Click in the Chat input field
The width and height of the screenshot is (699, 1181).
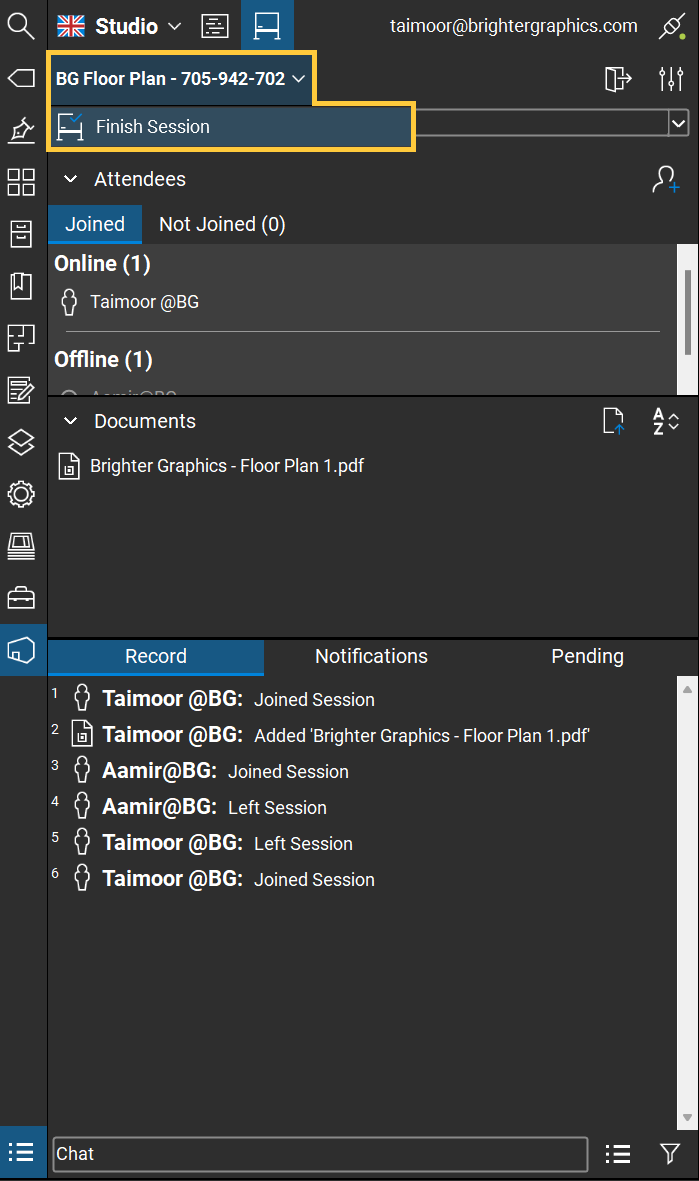pos(319,1154)
